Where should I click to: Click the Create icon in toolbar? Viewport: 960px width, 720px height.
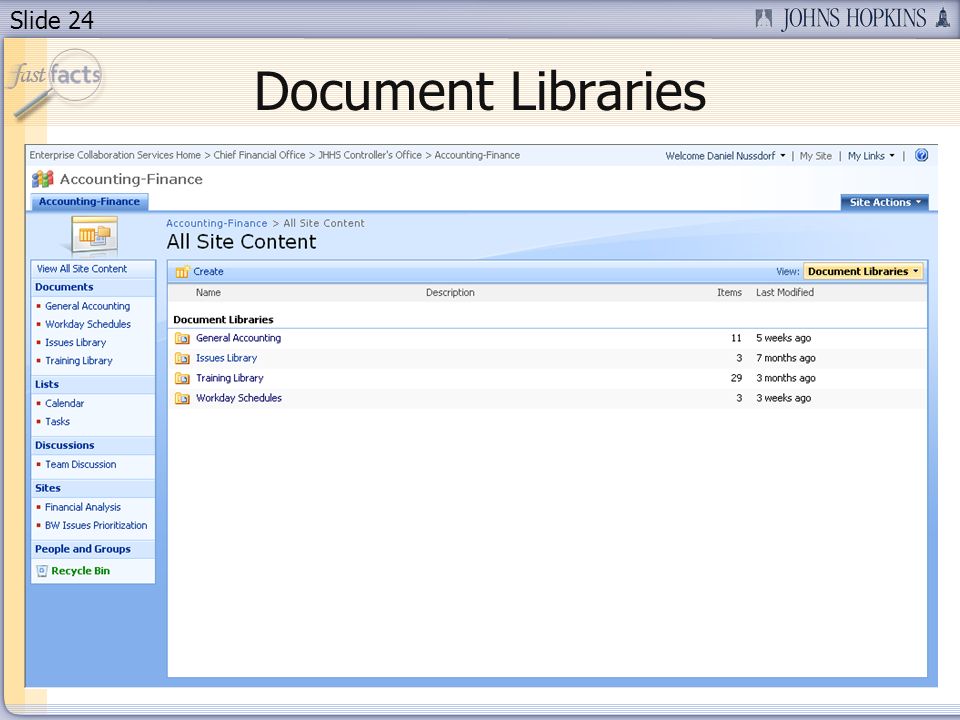tap(182, 272)
